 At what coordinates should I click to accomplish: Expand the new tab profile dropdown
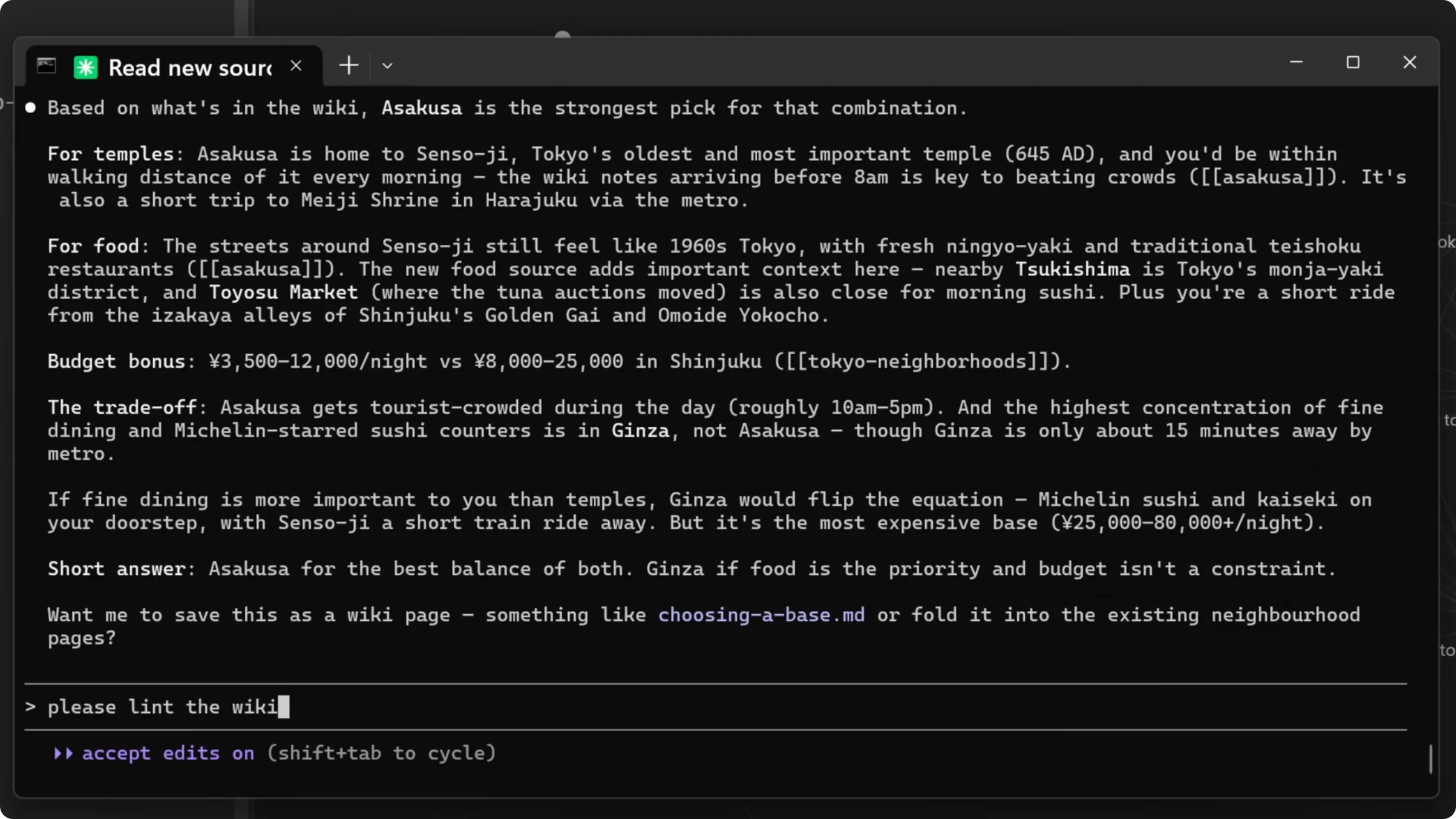(387, 66)
